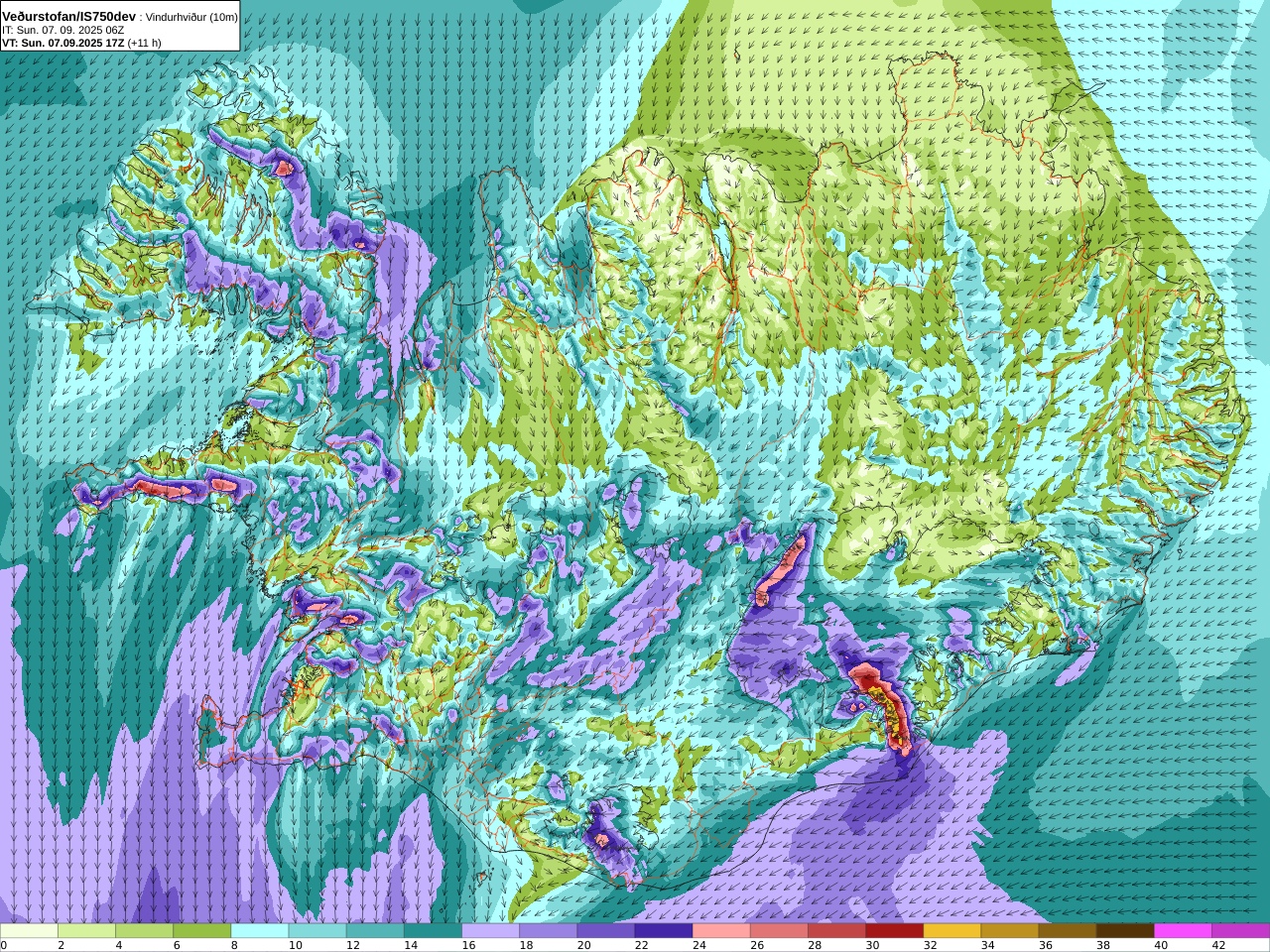Viewport: 1270px width, 952px height.
Task: Click the yellow swatch between 32 and 34
Action: [x=952, y=931]
